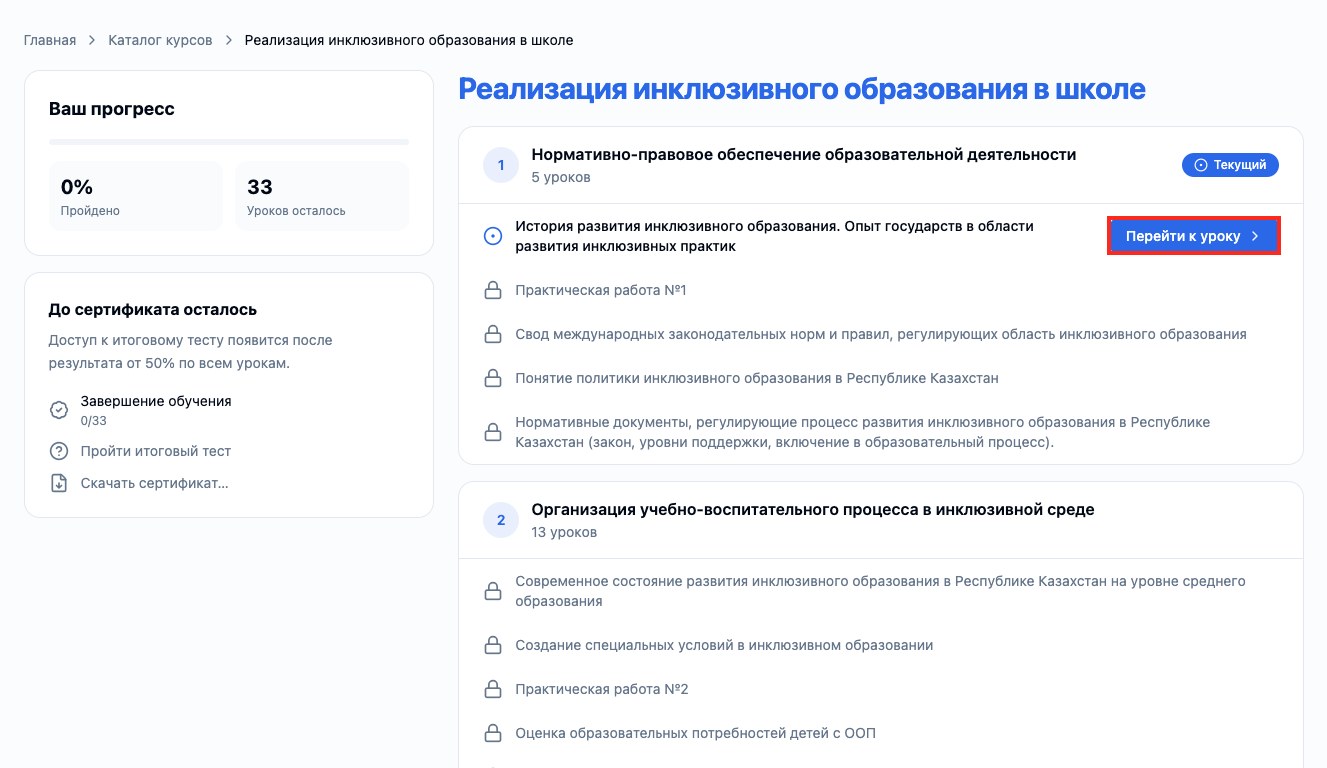Click checkmark badge icon beside Завершение обучения
Screen dimensions: 1327x768
coord(59,410)
